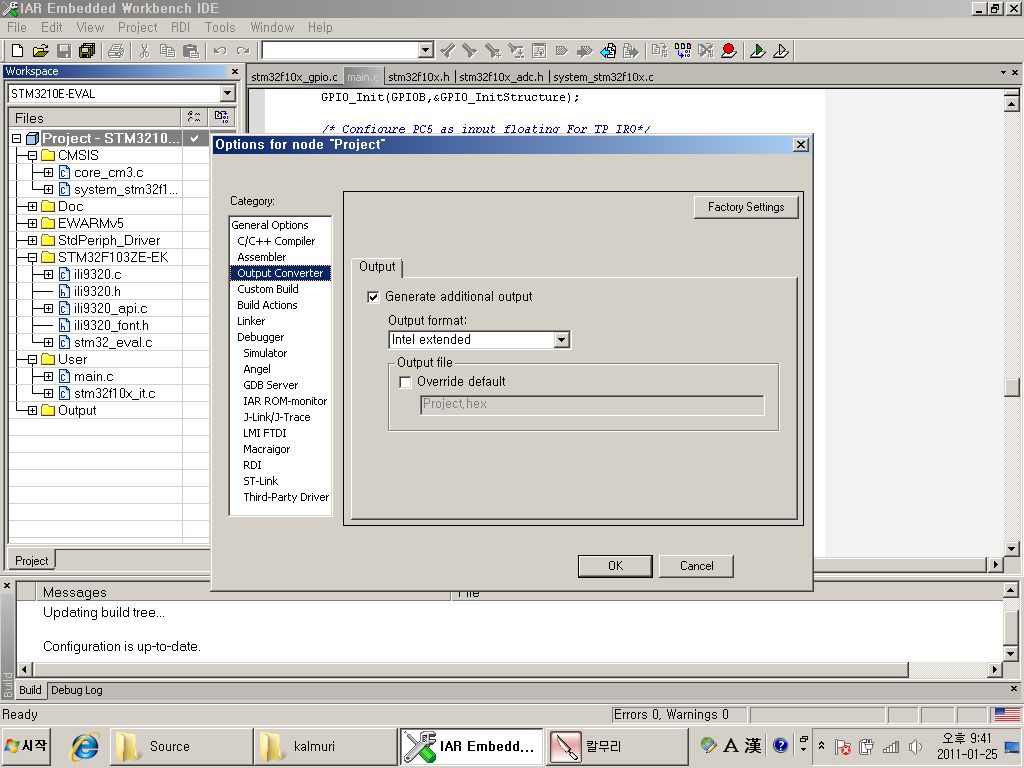Open the Tools menu
Viewport: 1024px width, 768px height.
(219, 27)
